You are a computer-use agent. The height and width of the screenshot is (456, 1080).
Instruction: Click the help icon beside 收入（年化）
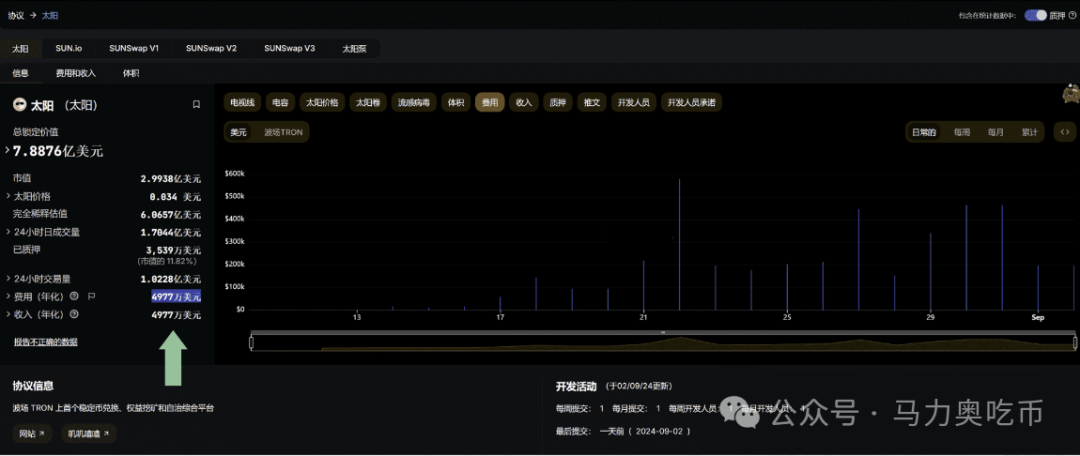[x=74, y=314]
